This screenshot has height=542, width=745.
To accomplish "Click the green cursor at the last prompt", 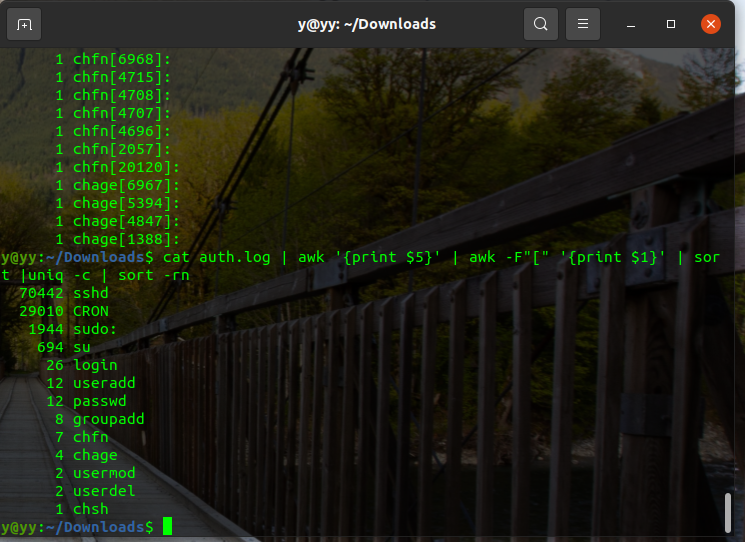I will coord(167,526).
